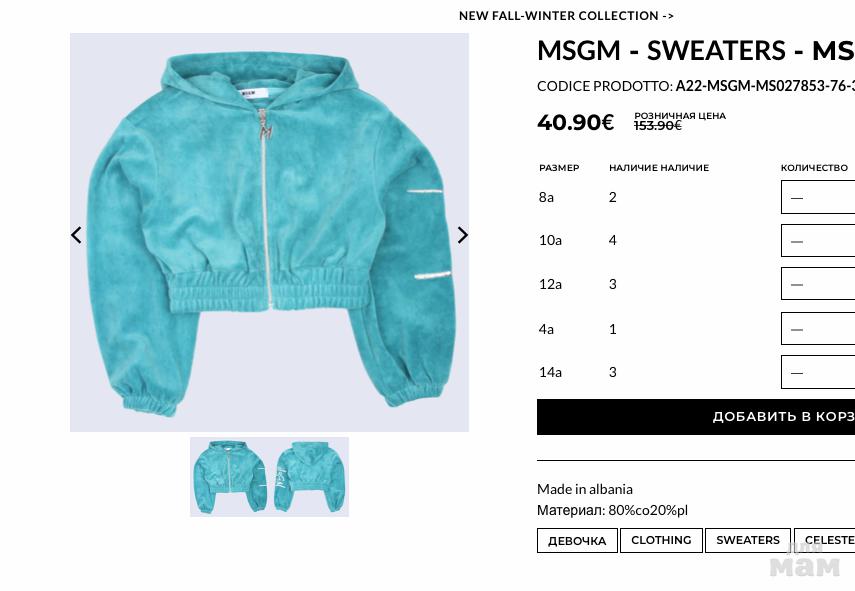Click the main turquoise jacket image
Image resolution: width=855 pixels, height=591 pixels.
pyautogui.click(x=269, y=232)
